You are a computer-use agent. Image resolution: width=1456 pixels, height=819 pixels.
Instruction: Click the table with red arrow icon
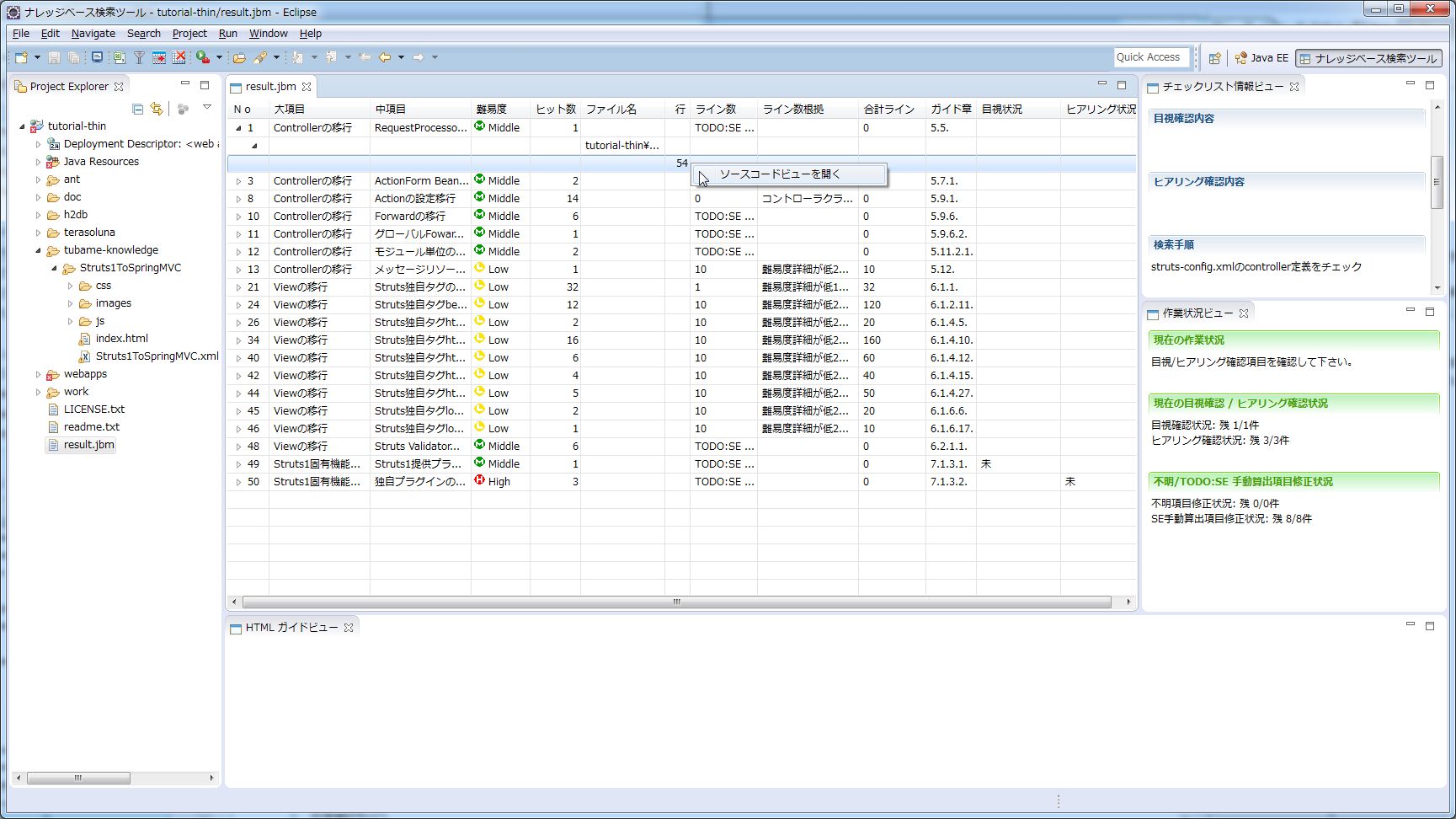(x=158, y=57)
